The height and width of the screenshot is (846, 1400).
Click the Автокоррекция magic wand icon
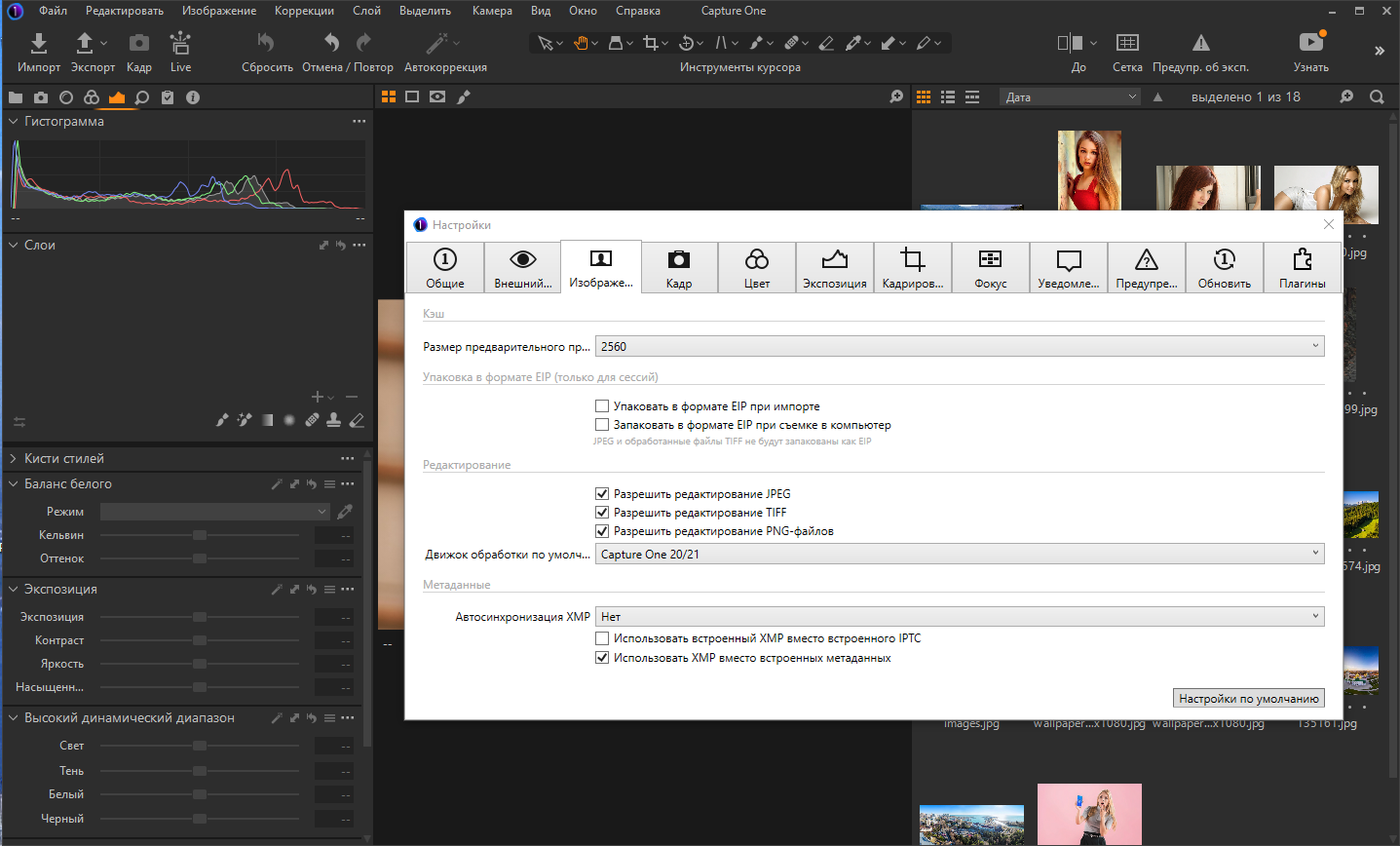pos(437,43)
